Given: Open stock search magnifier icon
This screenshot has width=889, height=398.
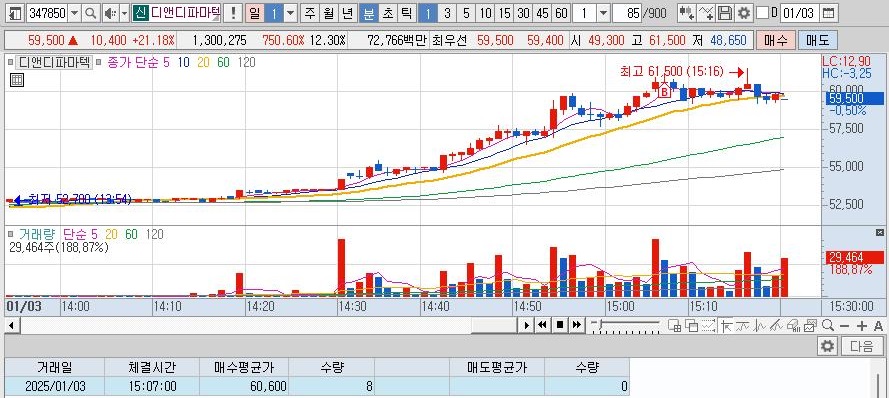Looking at the screenshot, I should pos(90,12).
